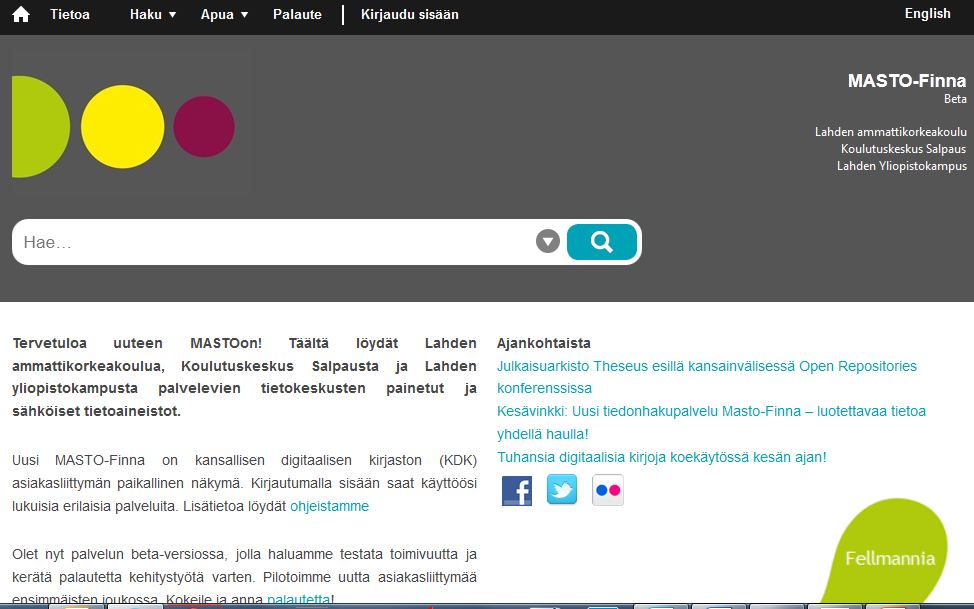Click the Lahden Yliopistokampus text
This screenshot has height=609, width=974.
tap(901, 166)
